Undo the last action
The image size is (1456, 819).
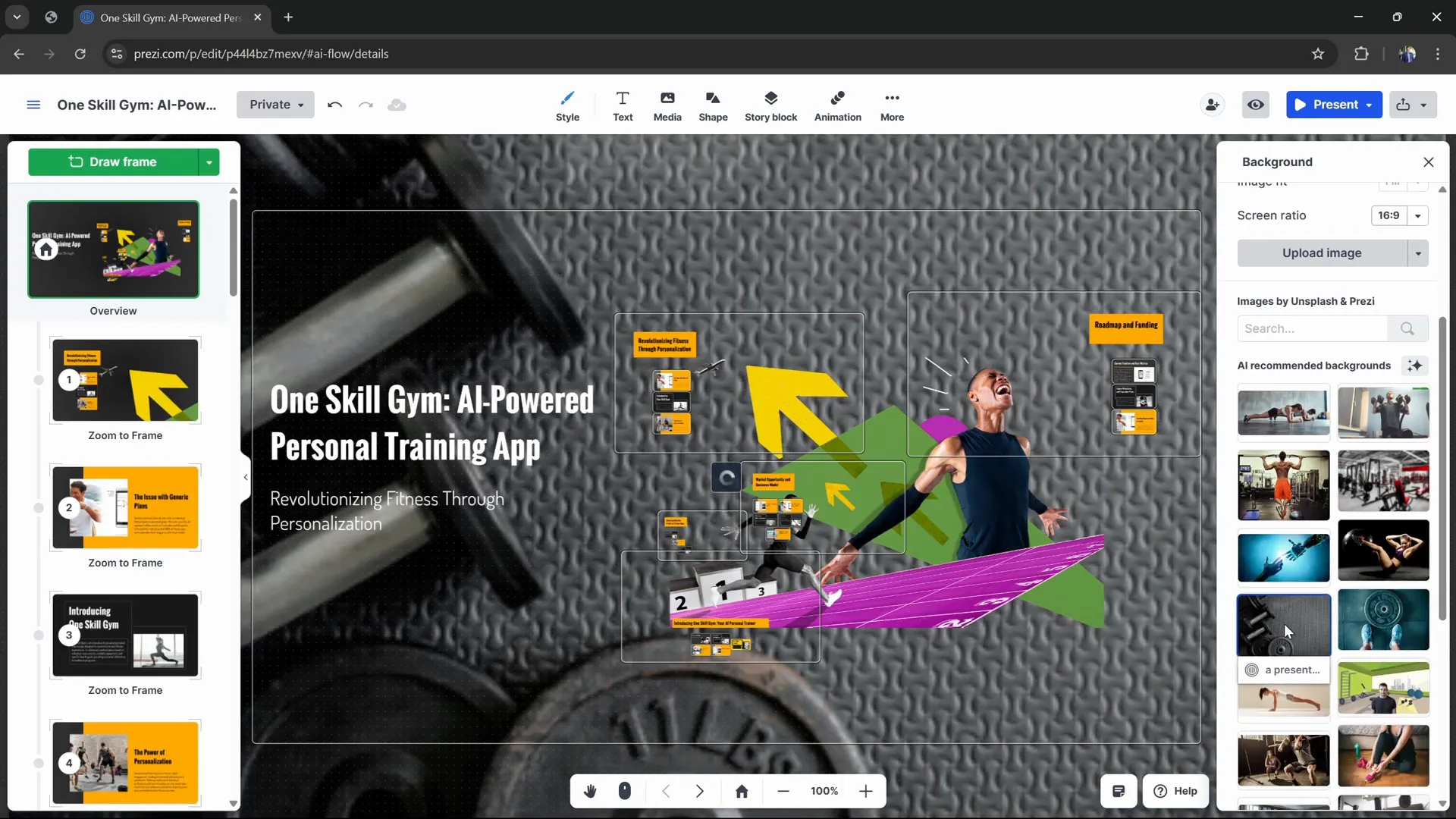coord(334,105)
